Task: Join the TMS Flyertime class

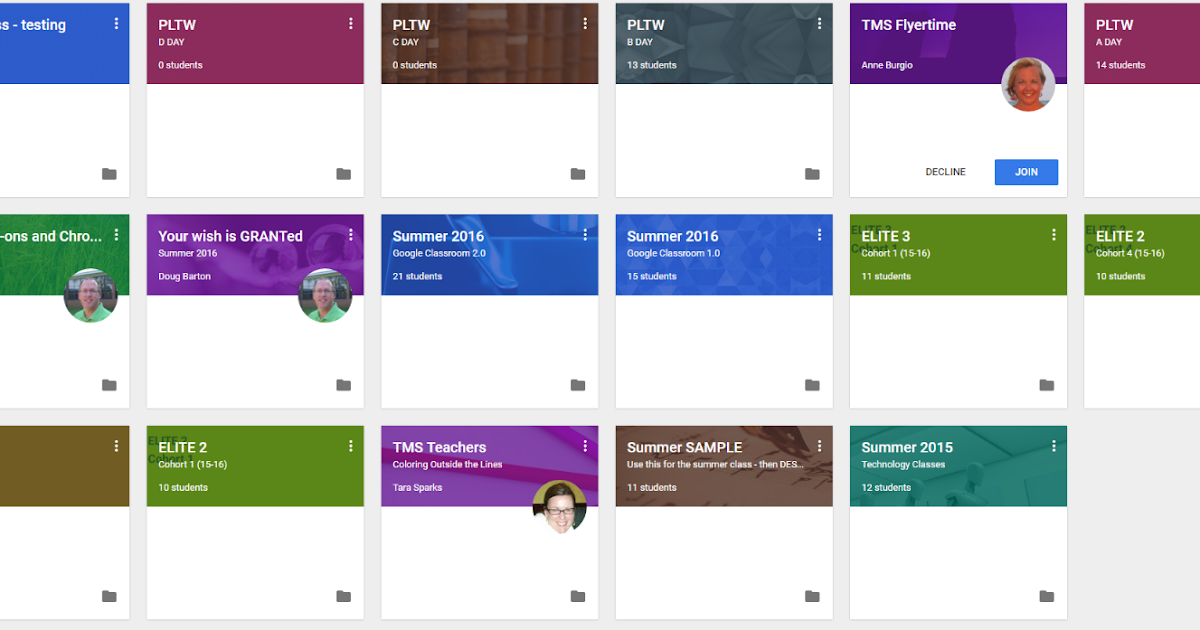Action: (1026, 172)
